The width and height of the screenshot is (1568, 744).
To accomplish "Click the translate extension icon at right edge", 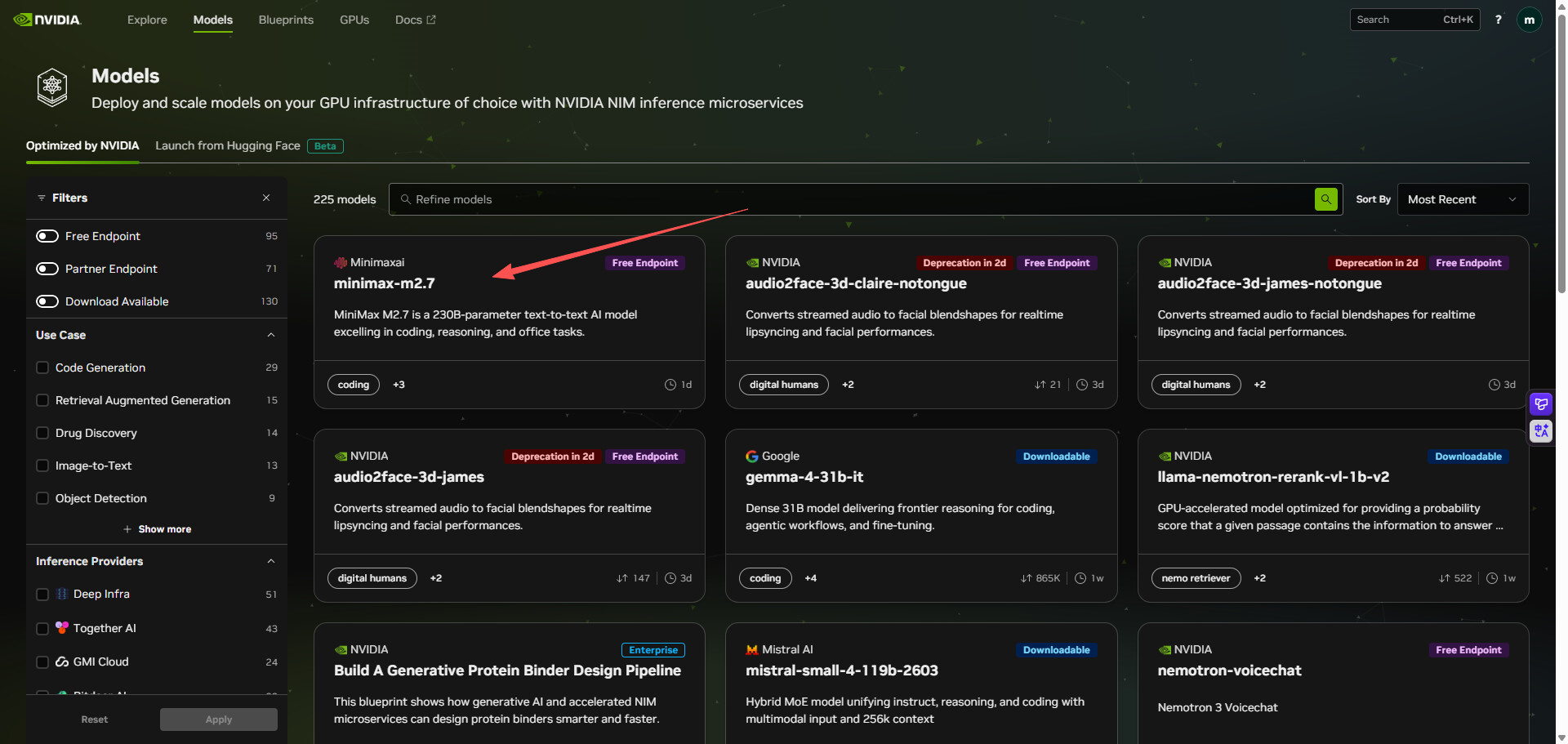I will pos(1541,430).
